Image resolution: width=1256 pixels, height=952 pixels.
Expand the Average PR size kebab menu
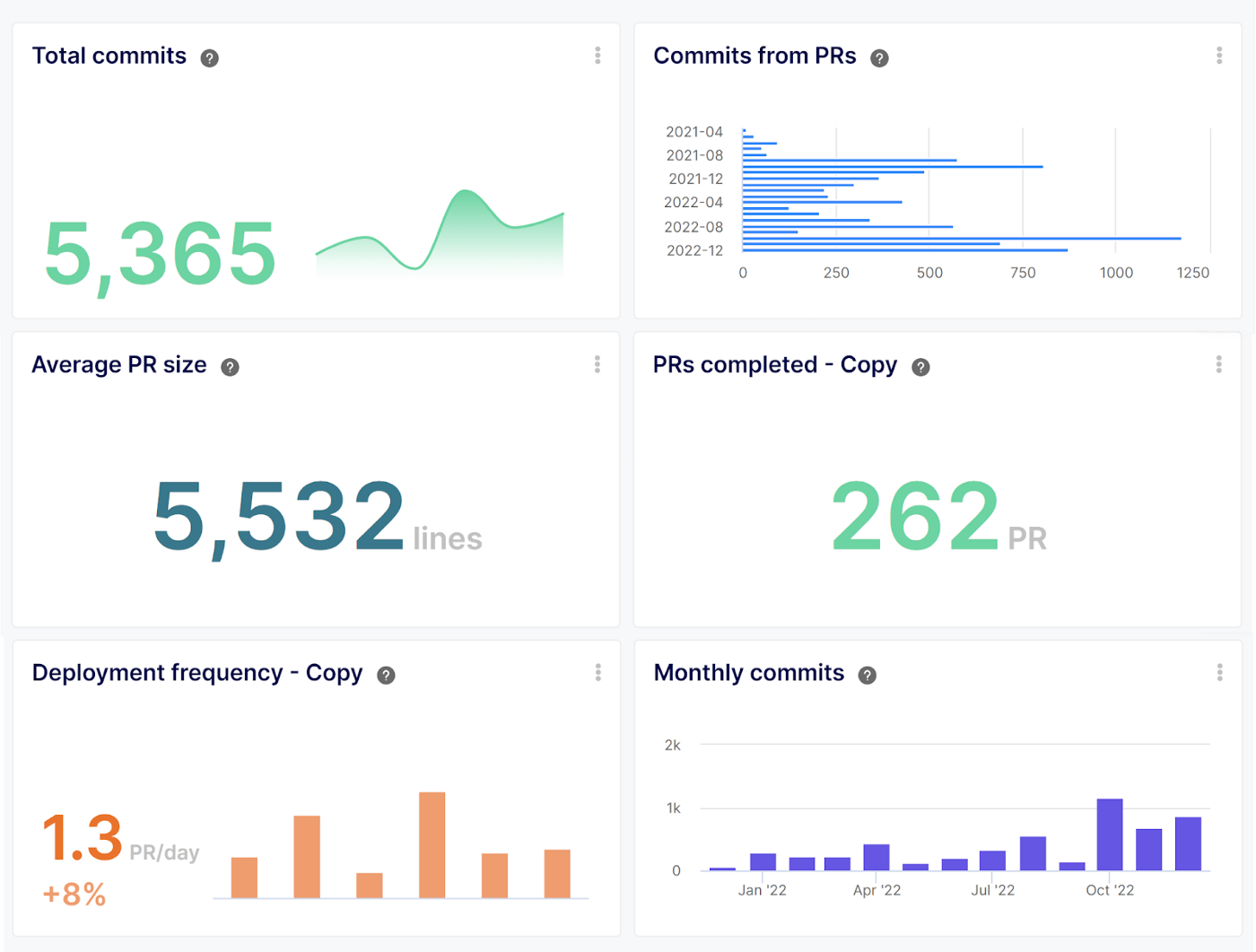click(597, 364)
